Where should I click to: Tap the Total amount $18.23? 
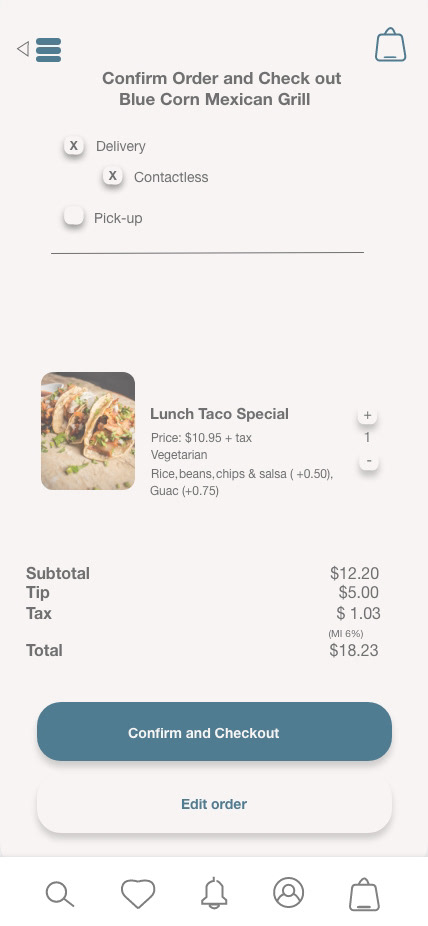(x=354, y=650)
